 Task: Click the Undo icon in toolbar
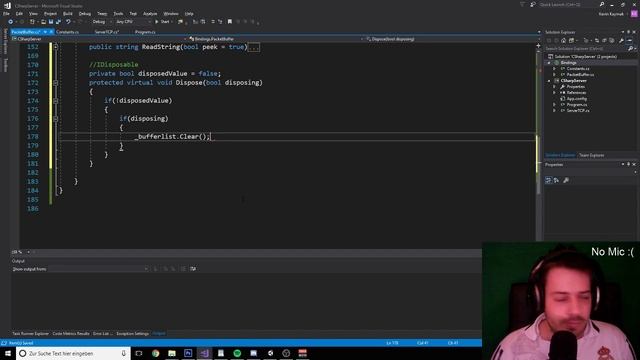68,22
